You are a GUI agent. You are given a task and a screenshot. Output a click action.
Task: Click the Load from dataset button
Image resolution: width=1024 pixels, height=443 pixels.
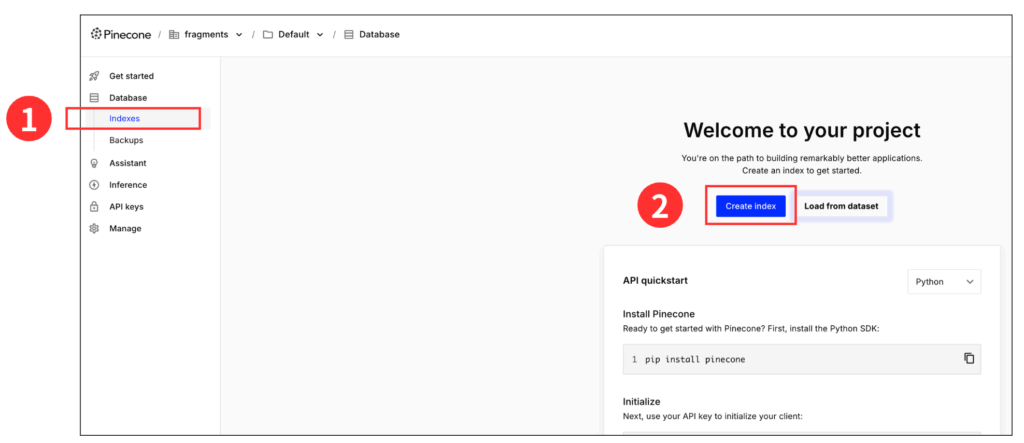(840, 206)
